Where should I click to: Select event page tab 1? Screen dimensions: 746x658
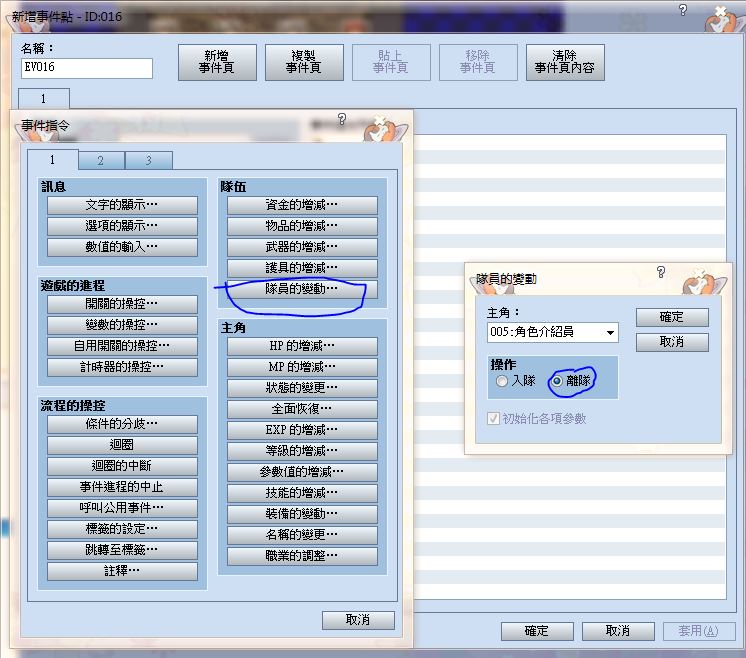[44, 98]
